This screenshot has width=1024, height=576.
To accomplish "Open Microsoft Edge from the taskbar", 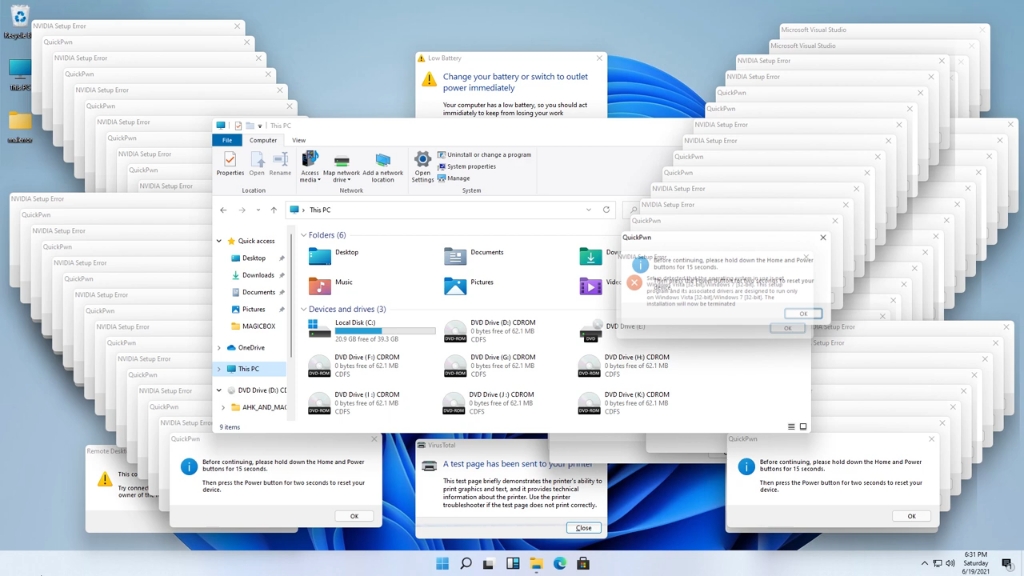I will 560,563.
